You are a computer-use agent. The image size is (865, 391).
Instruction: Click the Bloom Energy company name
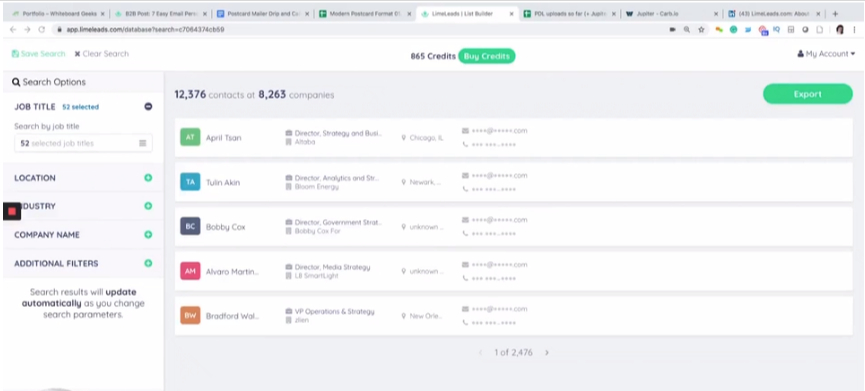click(x=317, y=186)
